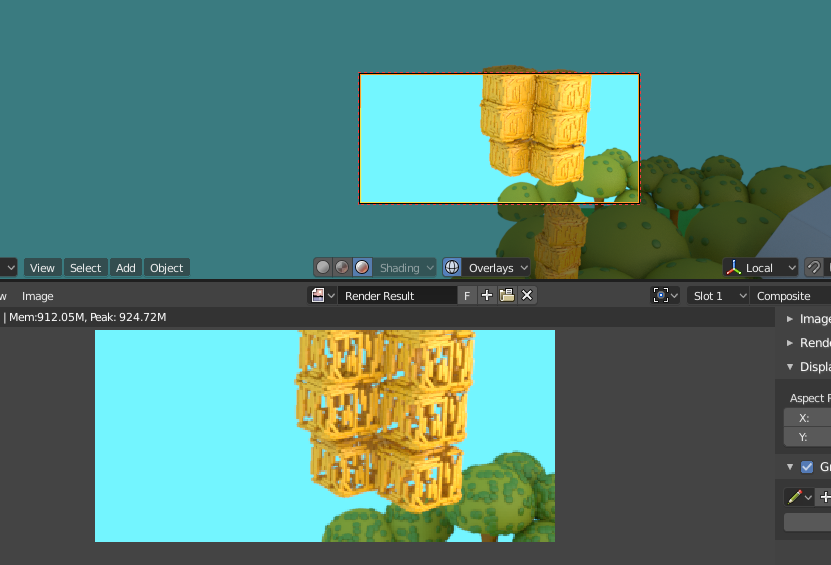Open the Image menu in image editor
This screenshot has width=831, height=565.
(38, 296)
